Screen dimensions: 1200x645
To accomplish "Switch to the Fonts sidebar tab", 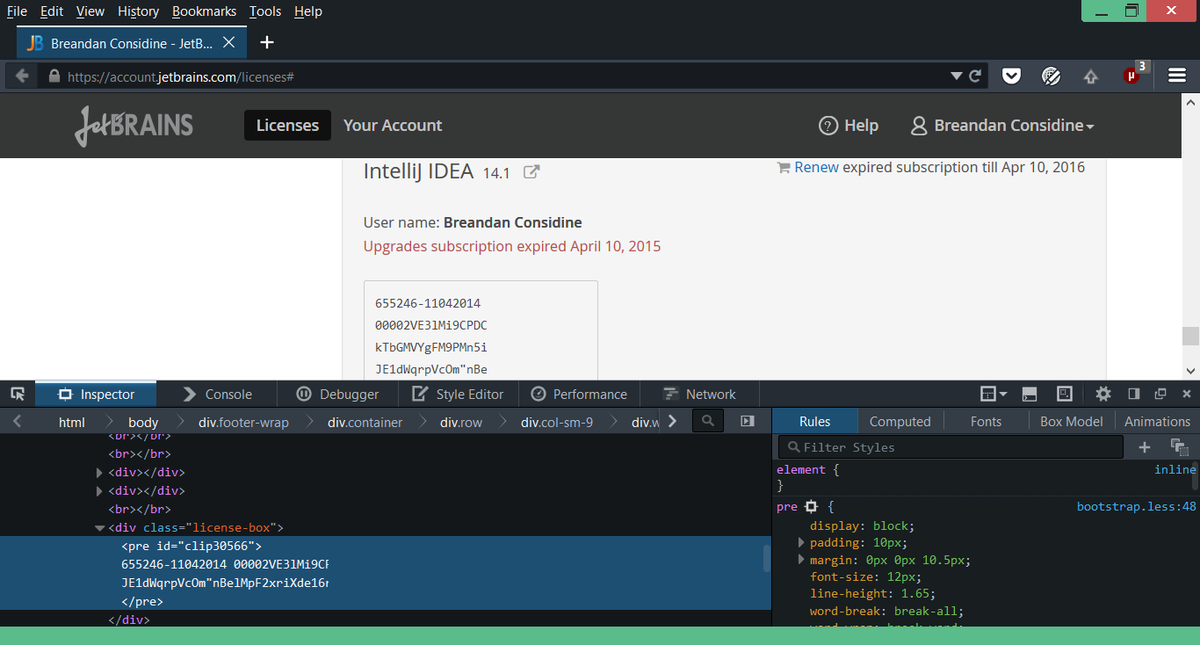I will click(x=986, y=422).
